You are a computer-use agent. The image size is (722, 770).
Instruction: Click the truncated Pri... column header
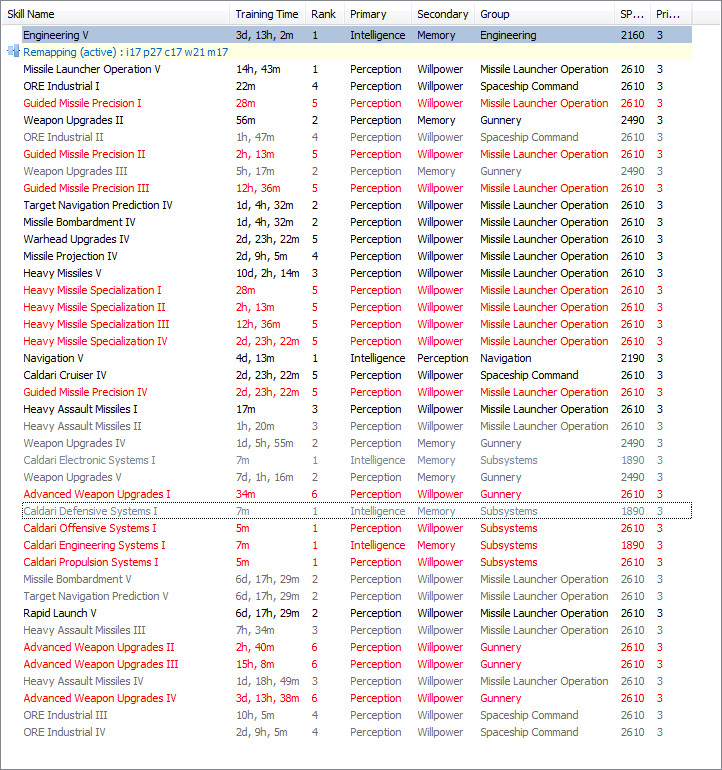[671, 14]
